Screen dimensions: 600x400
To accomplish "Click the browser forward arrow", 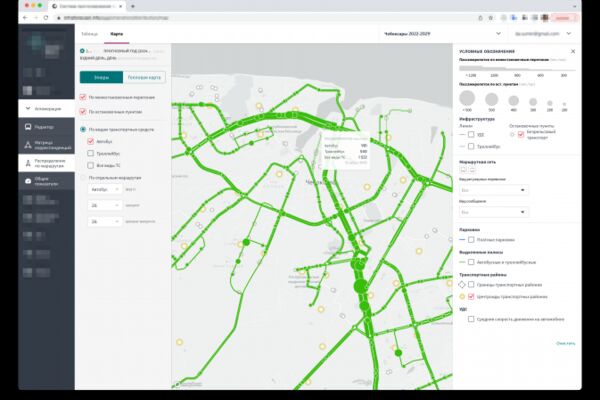I will (x=36, y=18).
